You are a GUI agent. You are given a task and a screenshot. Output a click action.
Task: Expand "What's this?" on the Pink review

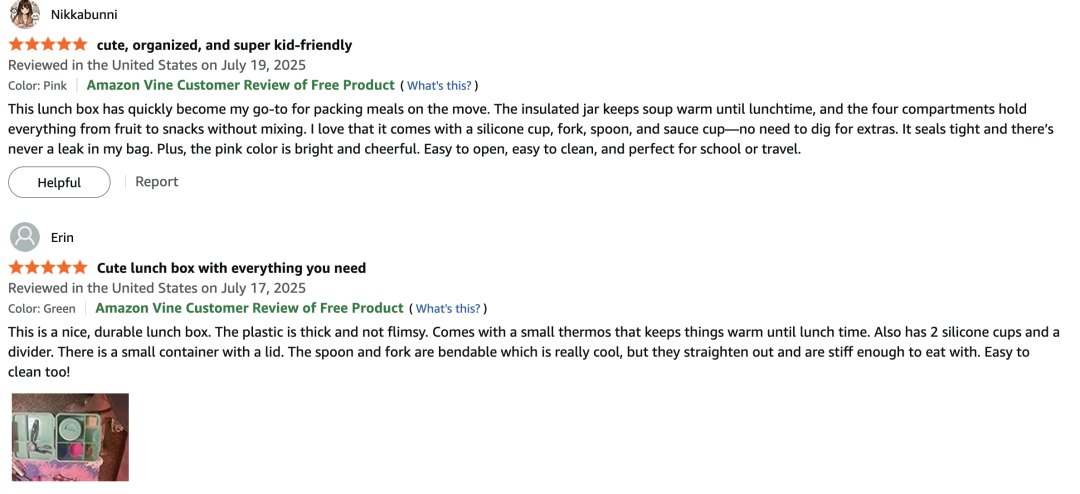coord(439,86)
